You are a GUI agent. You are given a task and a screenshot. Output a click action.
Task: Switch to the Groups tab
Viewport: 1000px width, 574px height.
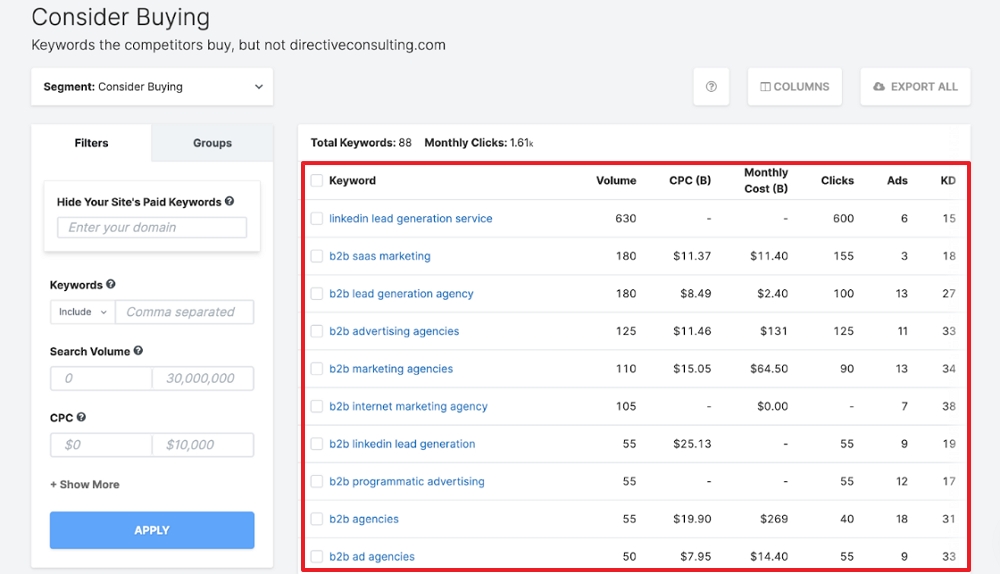coord(212,143)
